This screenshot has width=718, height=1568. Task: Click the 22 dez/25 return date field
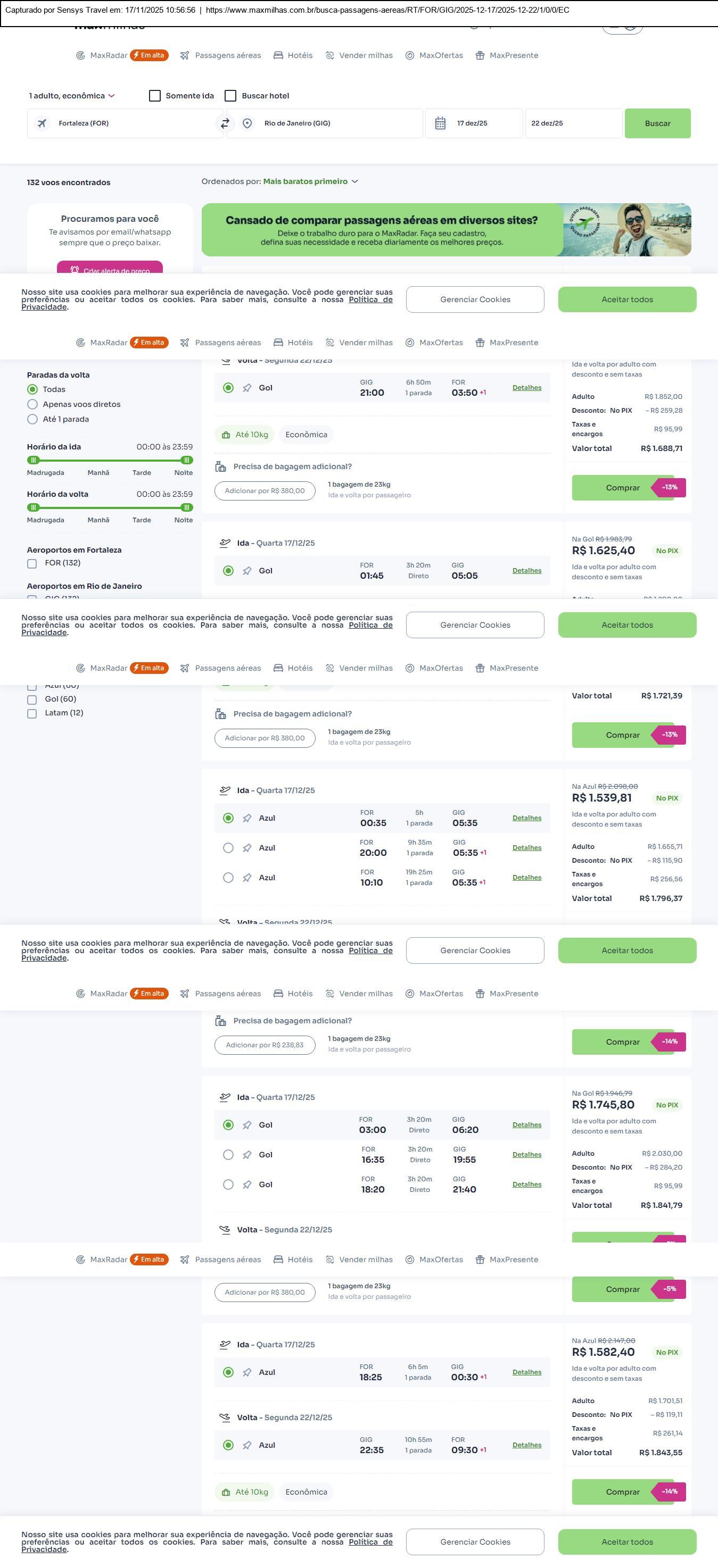click(x=573, y=123)
